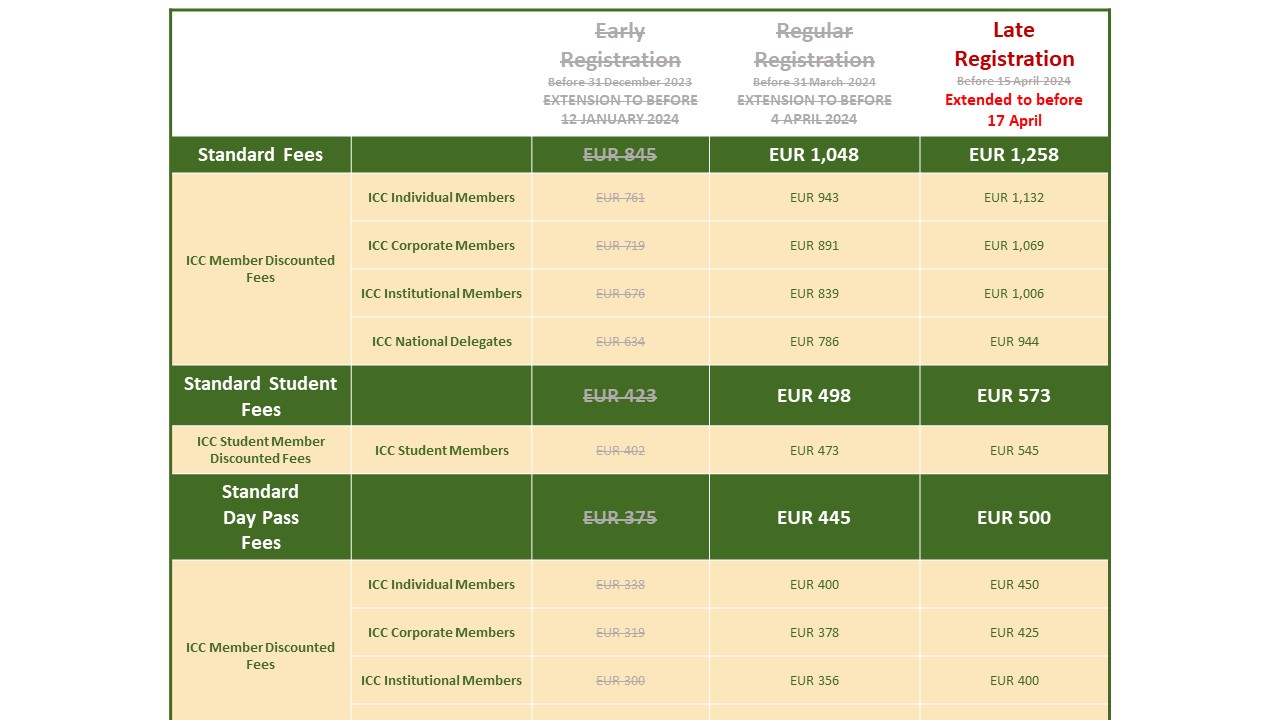This screenshot has height=720, width=1280.
Task: Click the ICC National Delegates row label
Action: tap(441, 341)
